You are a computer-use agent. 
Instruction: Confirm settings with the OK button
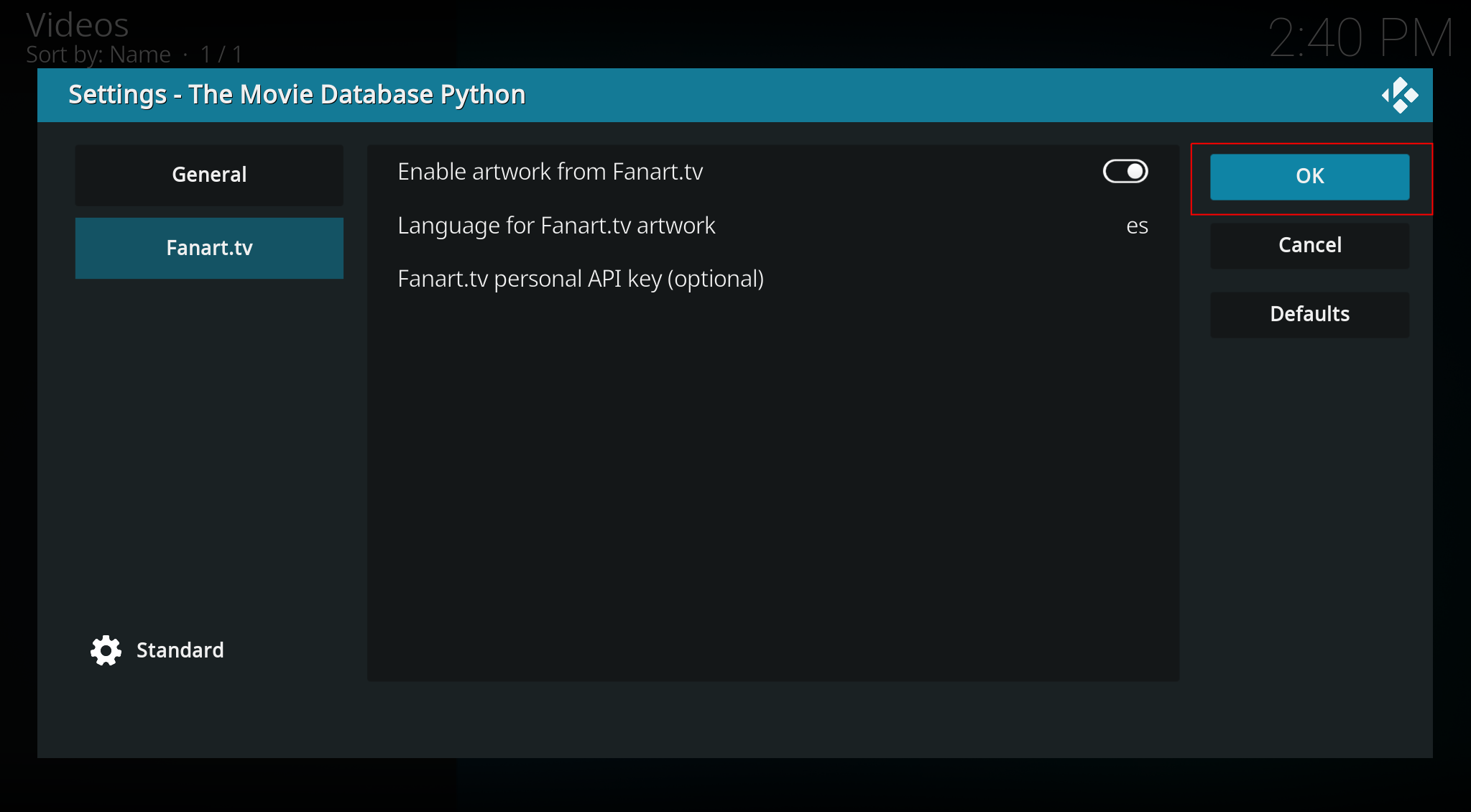[1309, 176]
